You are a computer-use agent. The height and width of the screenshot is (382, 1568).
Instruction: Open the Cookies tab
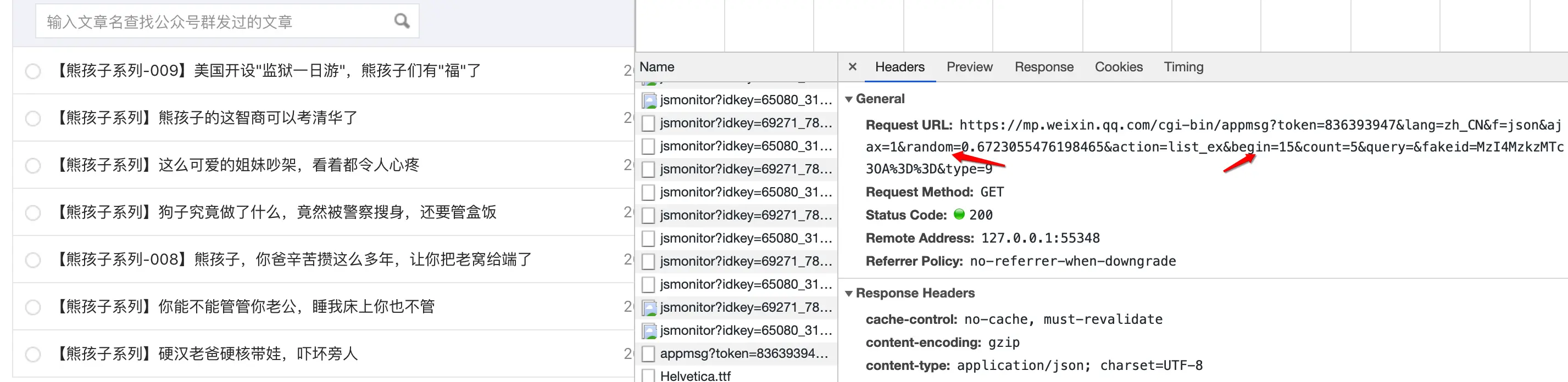tap(1118, 67)
